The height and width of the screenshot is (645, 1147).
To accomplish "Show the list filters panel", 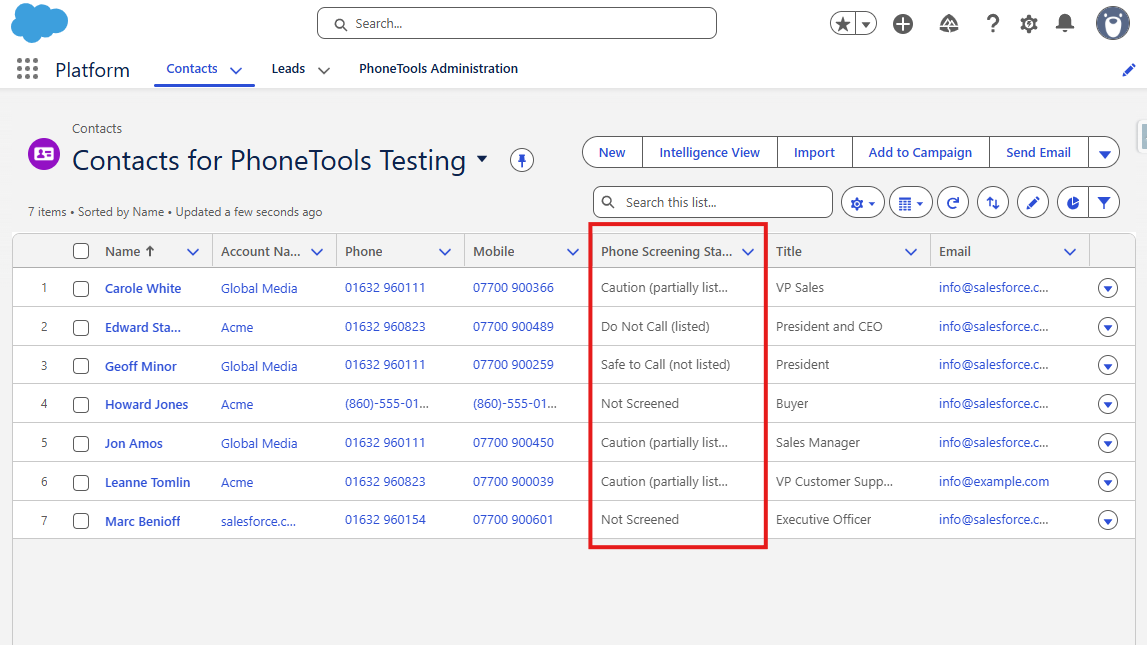I will point(1103,203).
